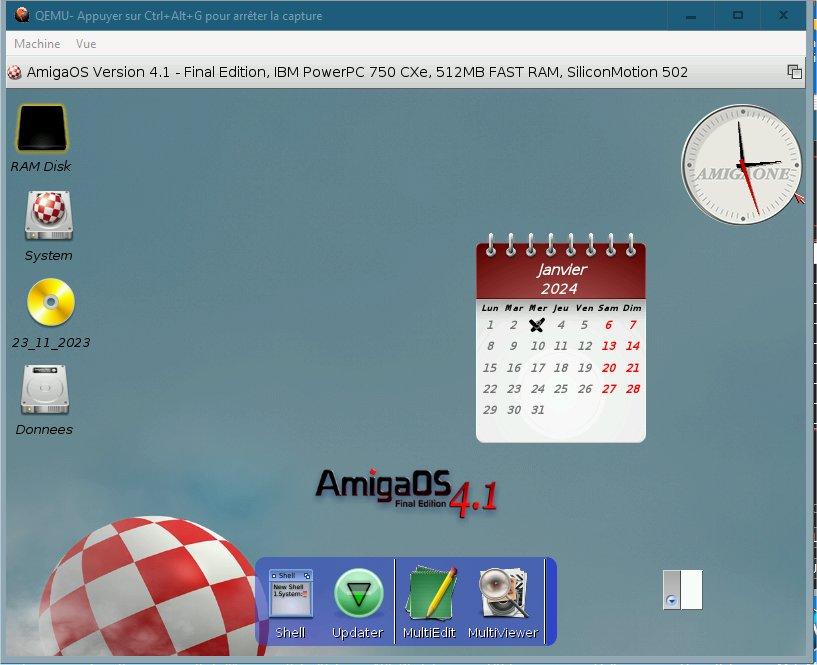817x665 pixels.
Task: Select red day 27 on the calendar
Action: coord(609,389)
